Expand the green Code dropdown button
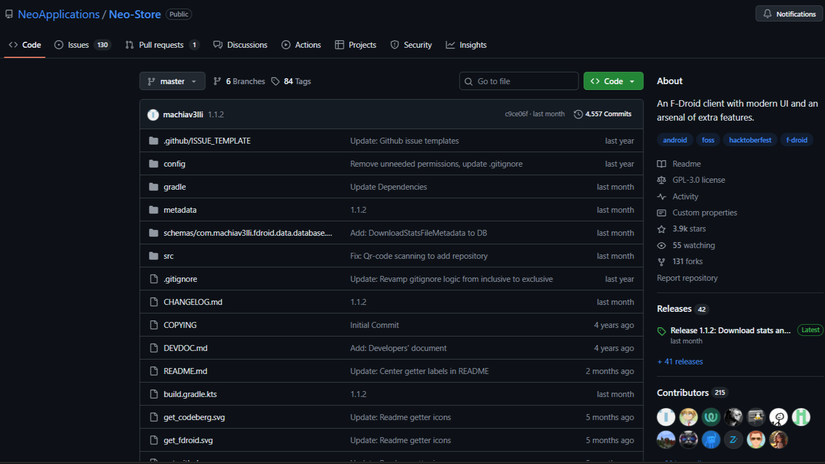825x464 pixels. [613, 81]
